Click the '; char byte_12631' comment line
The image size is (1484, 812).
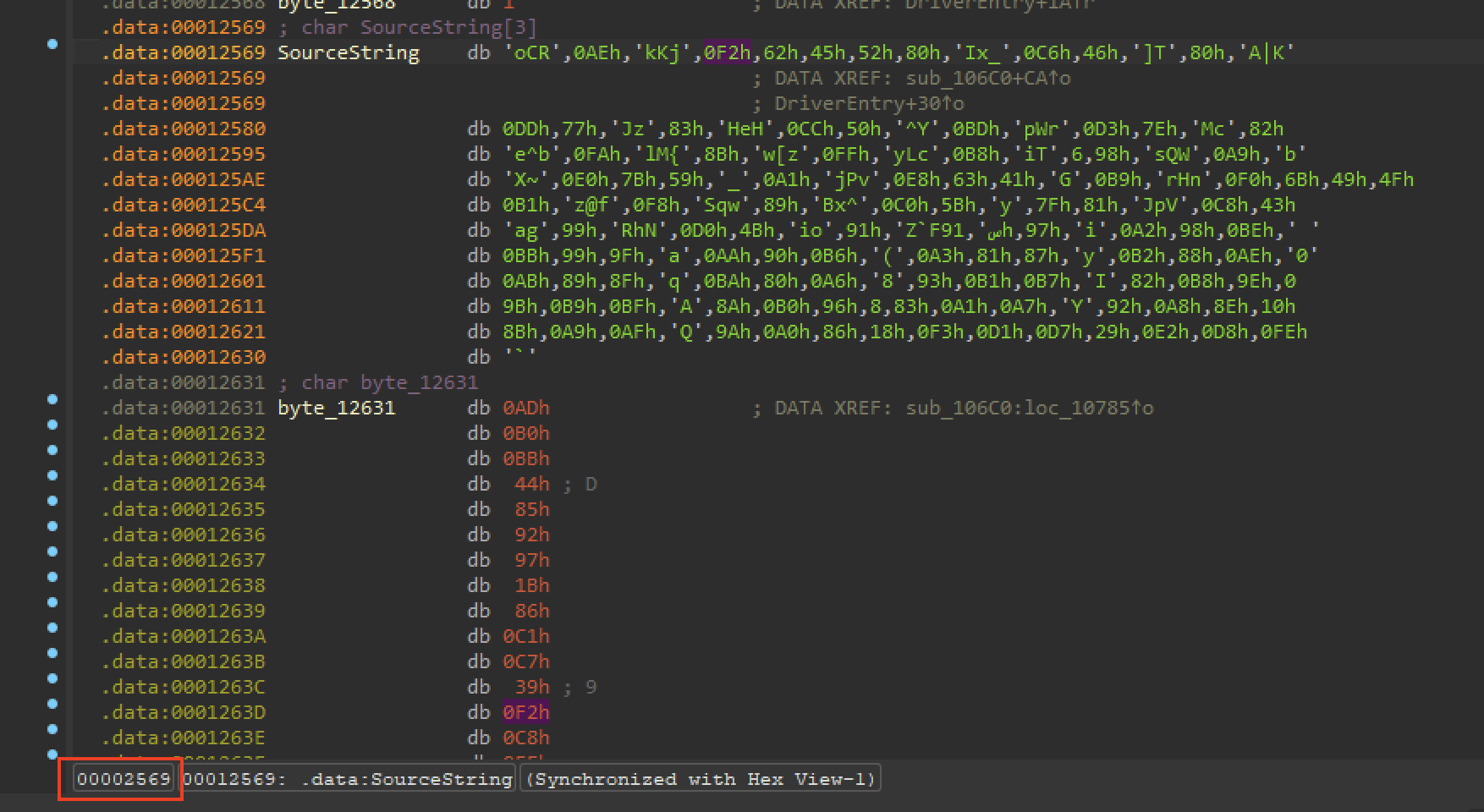(x=377, y=382)
